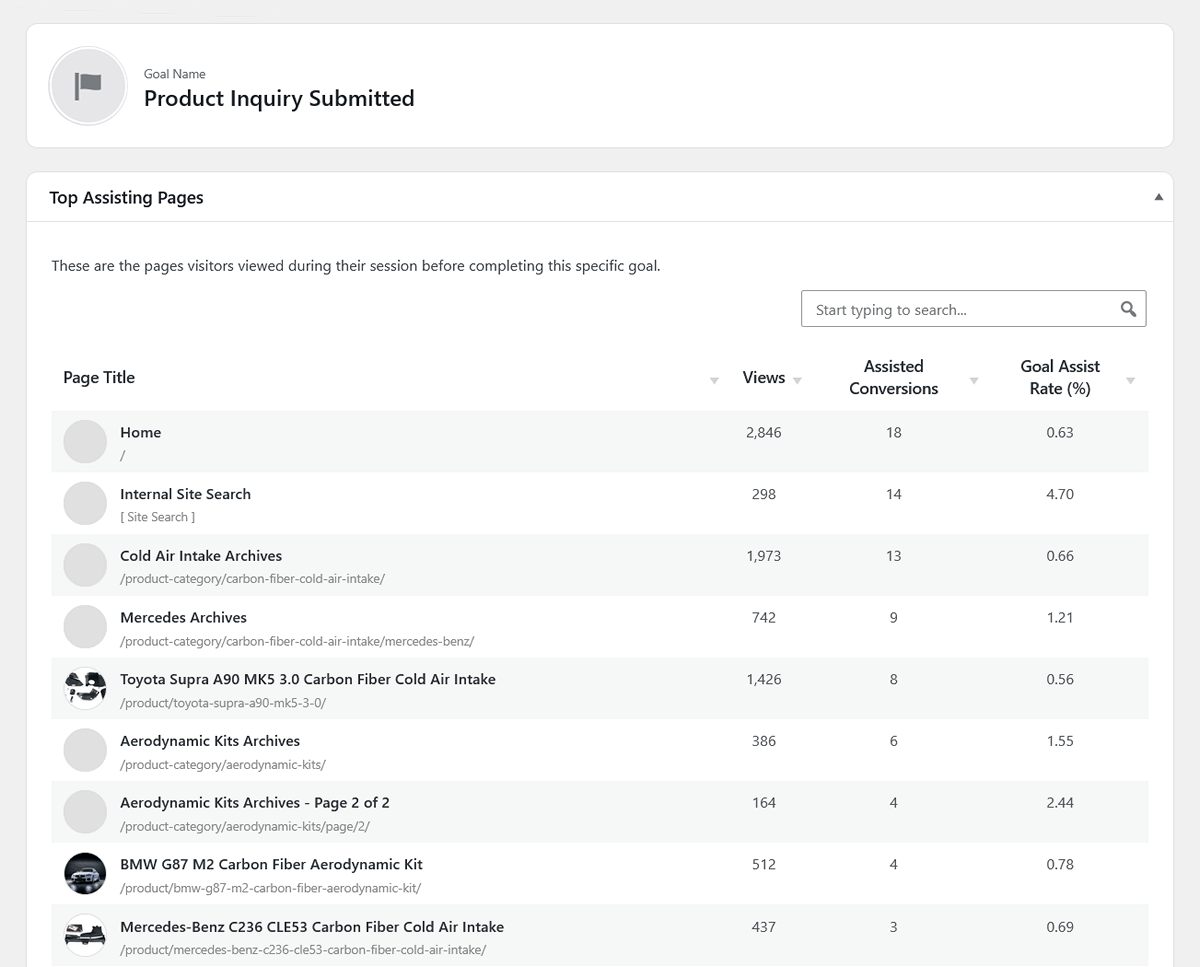Viewport: 1200px width, 967px height.
Task: Select the 2.44 goal assist rate value
Action: [1060, 803]
